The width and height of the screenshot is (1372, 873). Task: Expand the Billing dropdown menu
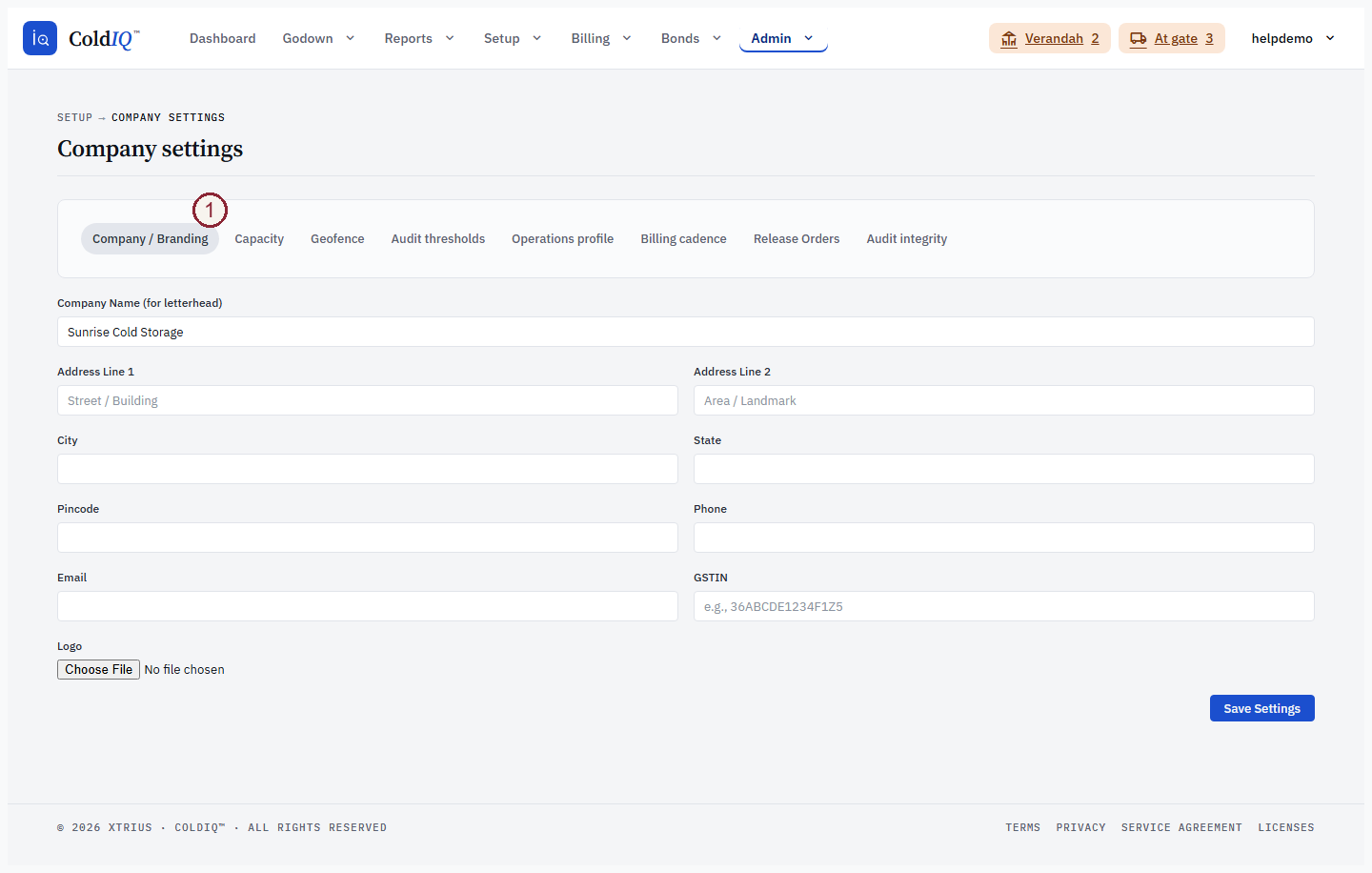tap(601, 38)
